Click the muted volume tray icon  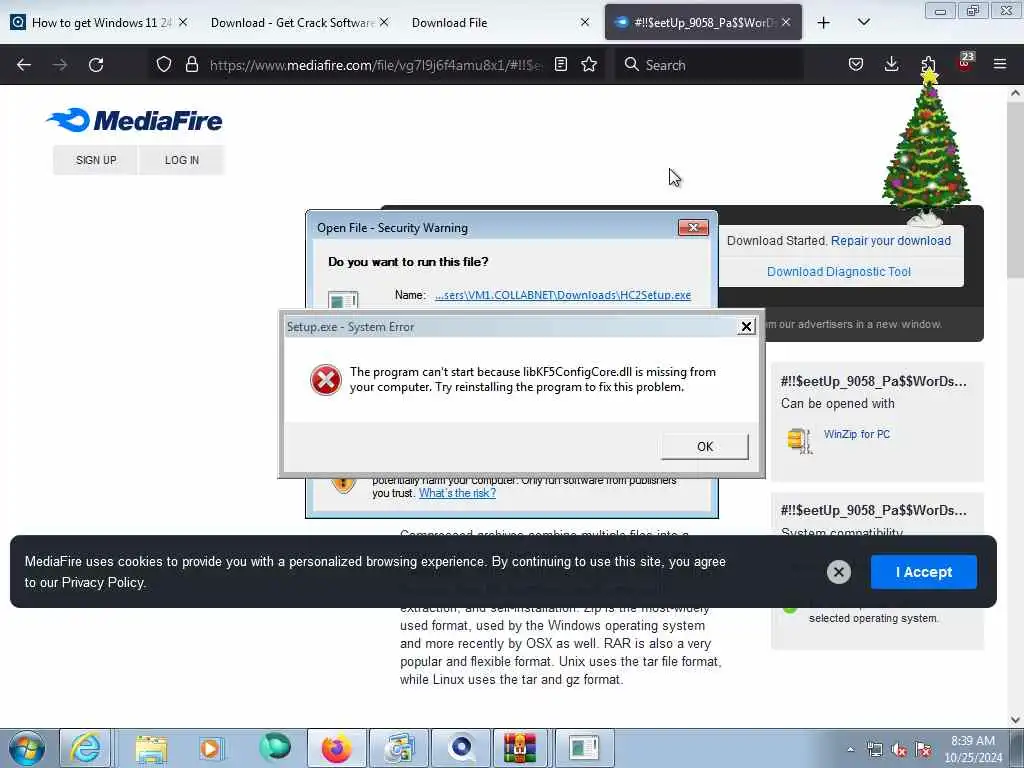899,750
